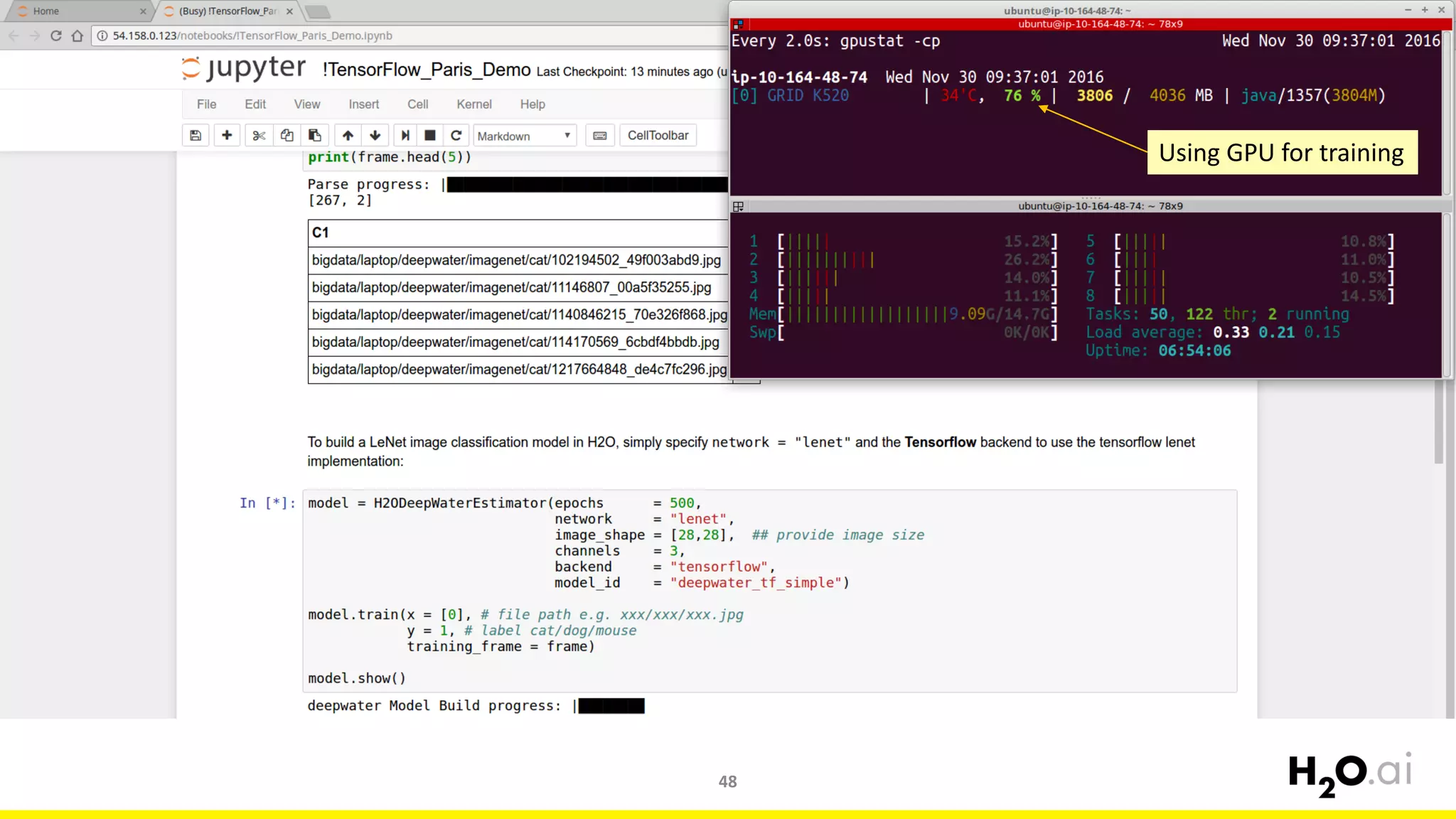Copy selected cells icon
Image resolution: width=1456 pixels, height=819 pixels.
click(287, 136)
